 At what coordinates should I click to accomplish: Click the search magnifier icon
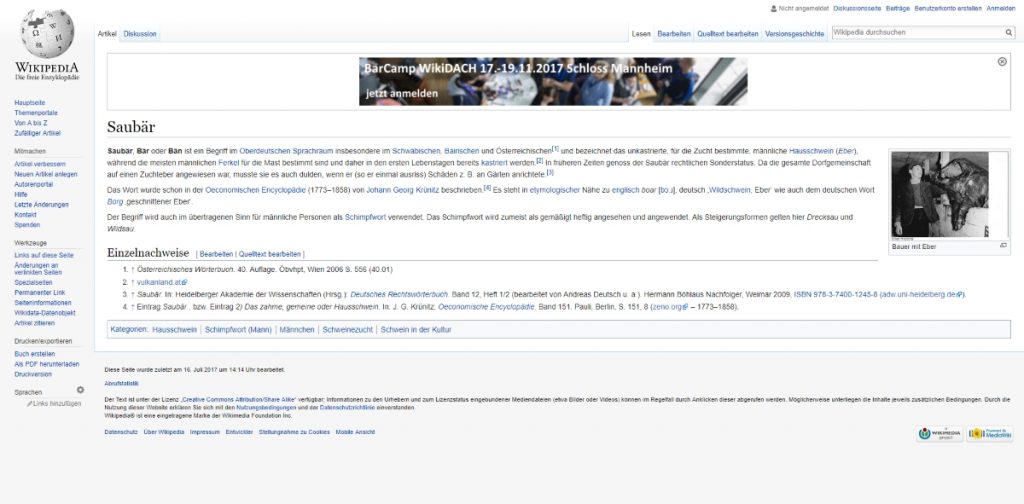(1009, 32)
